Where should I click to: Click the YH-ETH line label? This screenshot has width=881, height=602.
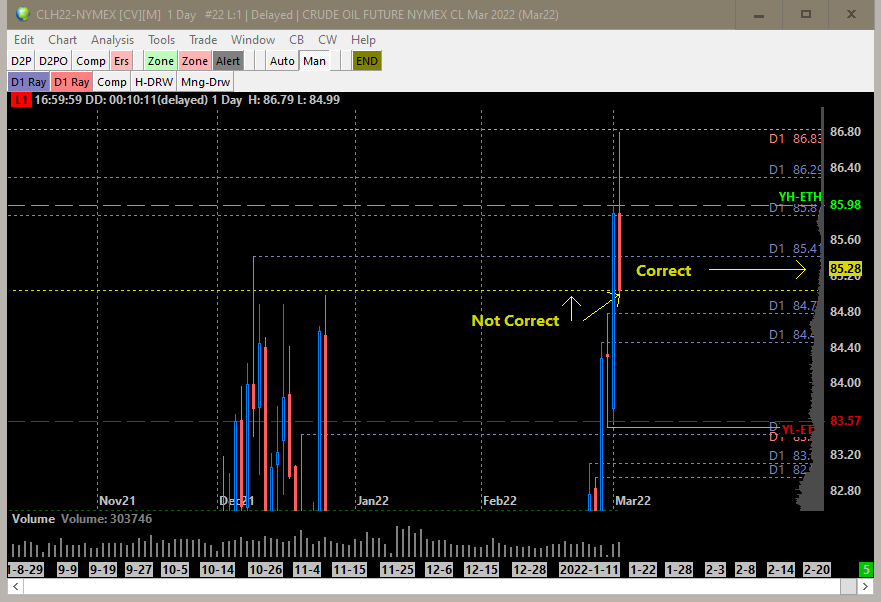800,196
